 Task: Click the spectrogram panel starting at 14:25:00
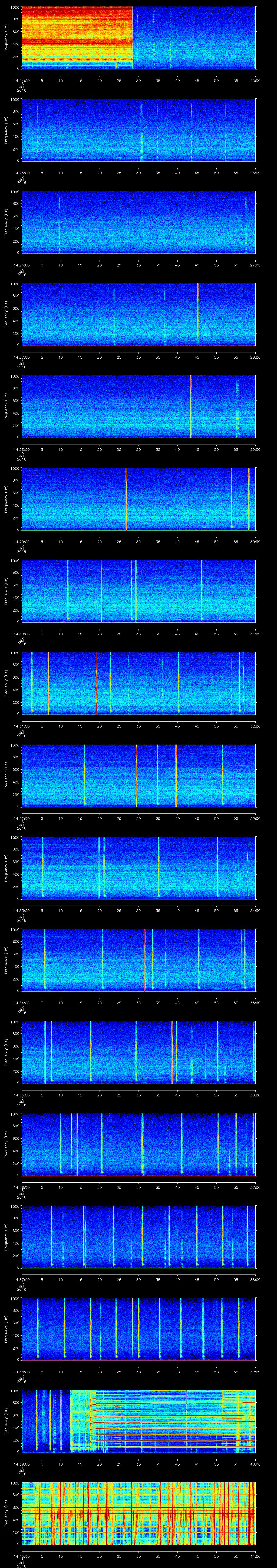click(138, 130)
